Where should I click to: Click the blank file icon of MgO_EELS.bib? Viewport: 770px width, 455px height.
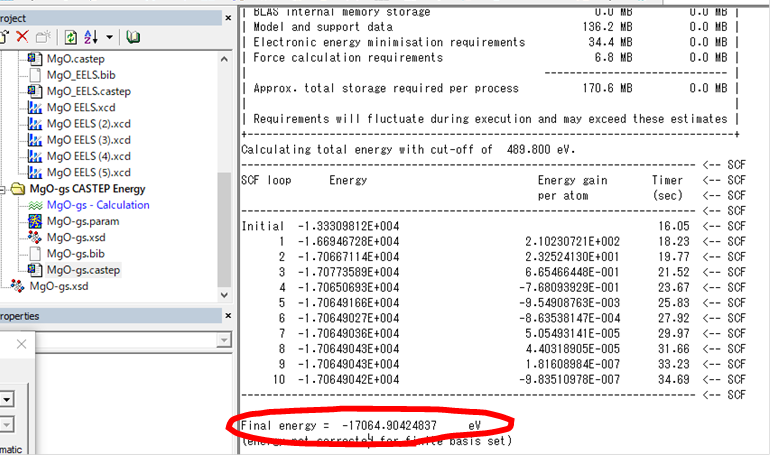35,75
